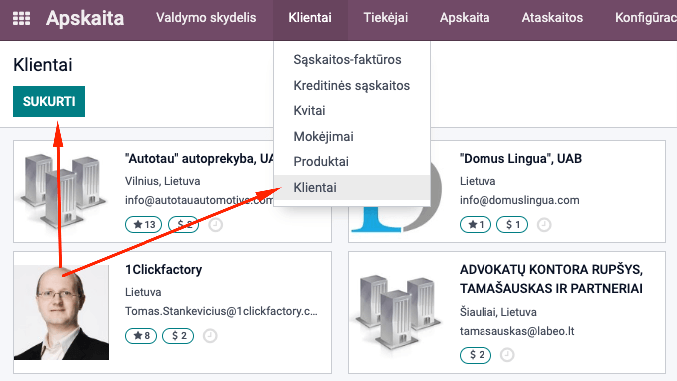Open the apps grid menu icon

pyautogui.click(x=22, y=18)
